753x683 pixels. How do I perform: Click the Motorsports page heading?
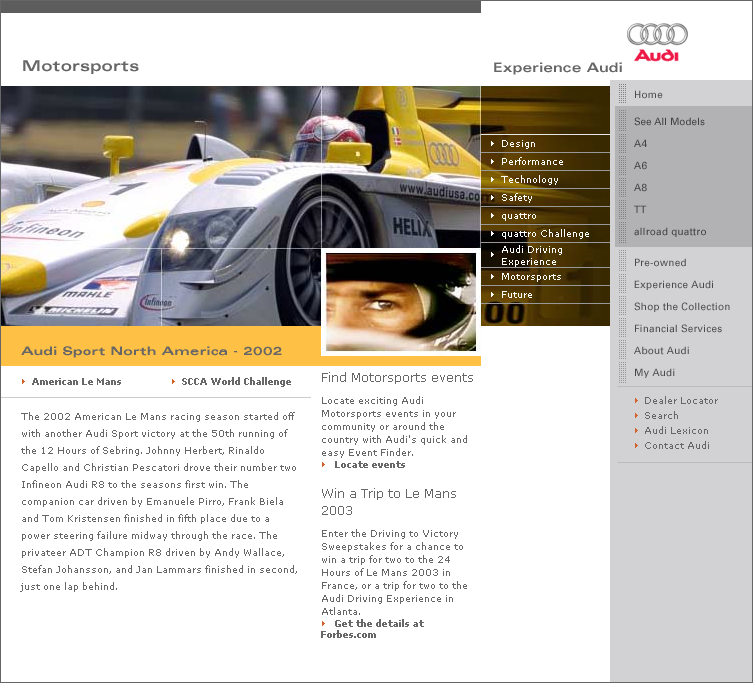80,66
